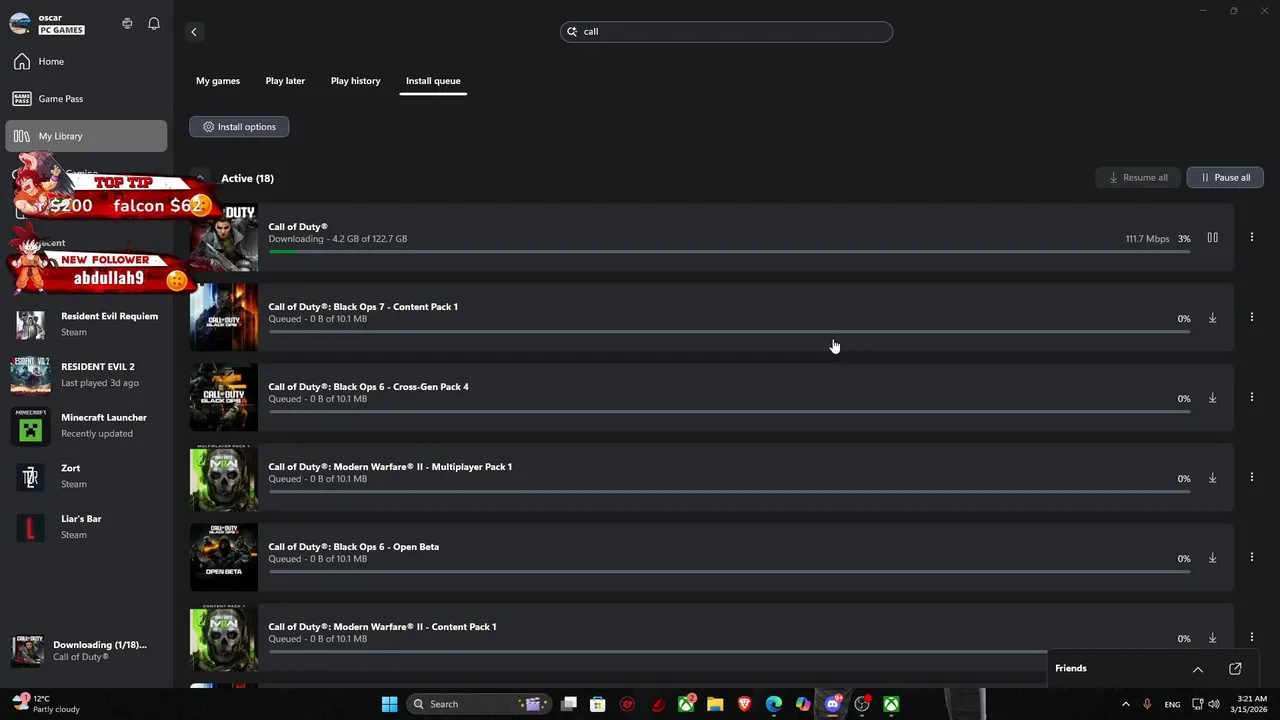1280x720 pixels.
Task: Click the Black Ops 6 Open Beta progress bar
Action: (x=729, y=572)
